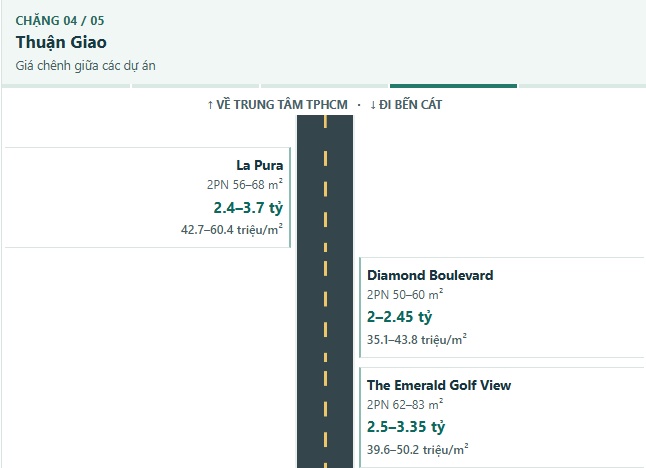
Task: Click the Thuận Giao heading
Action: coord(61,42)
